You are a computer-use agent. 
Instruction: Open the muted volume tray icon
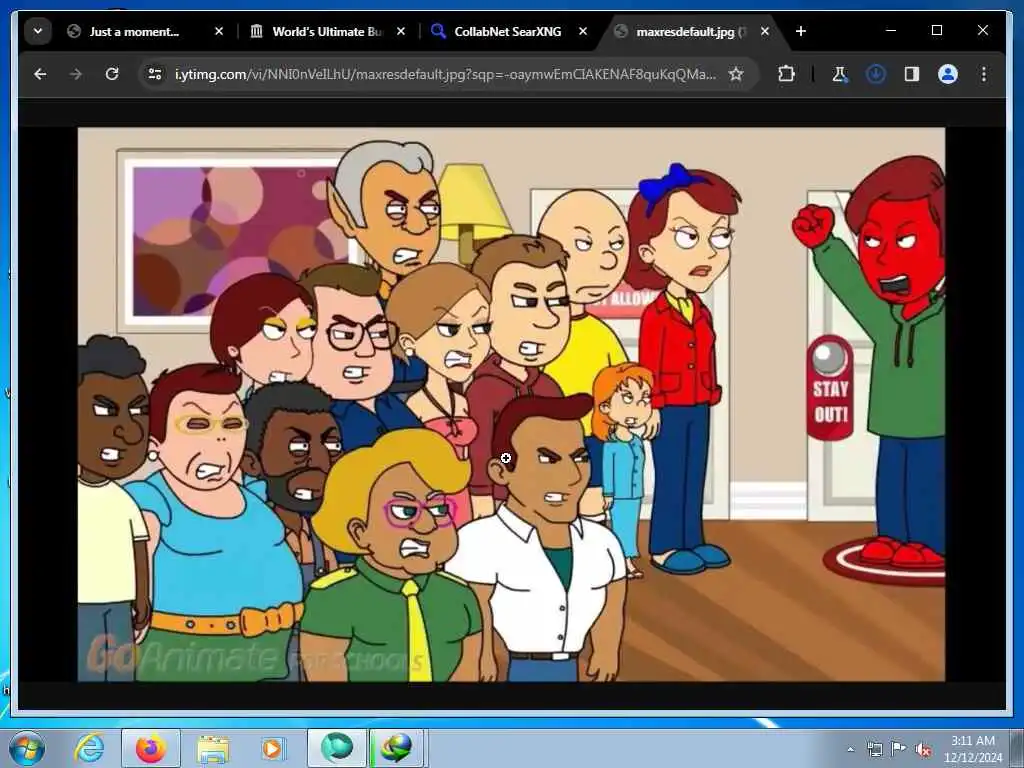coord(923,749)
